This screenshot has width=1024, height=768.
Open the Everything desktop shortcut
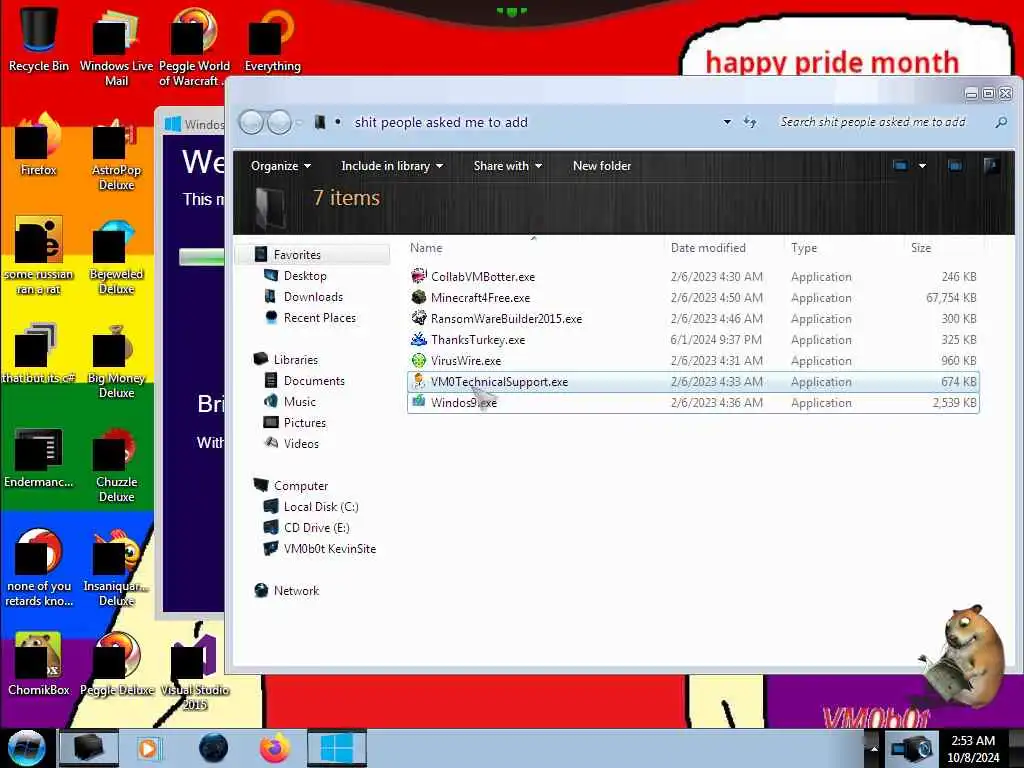[x=272, y=38]
